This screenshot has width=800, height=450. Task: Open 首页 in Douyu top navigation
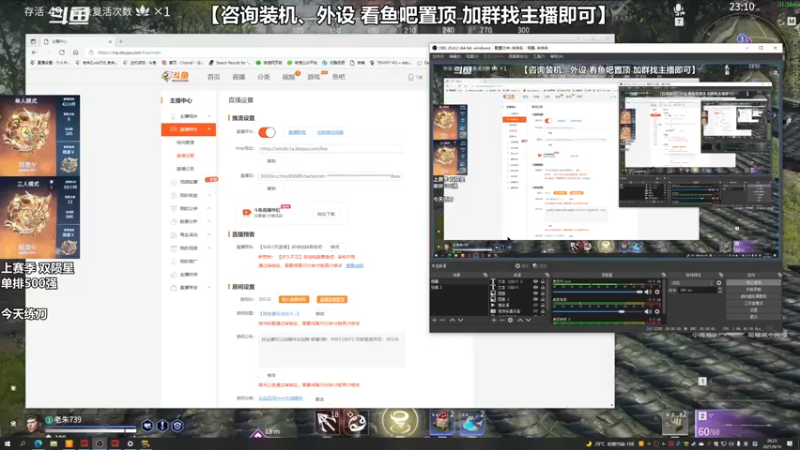(x=213, y=77)
